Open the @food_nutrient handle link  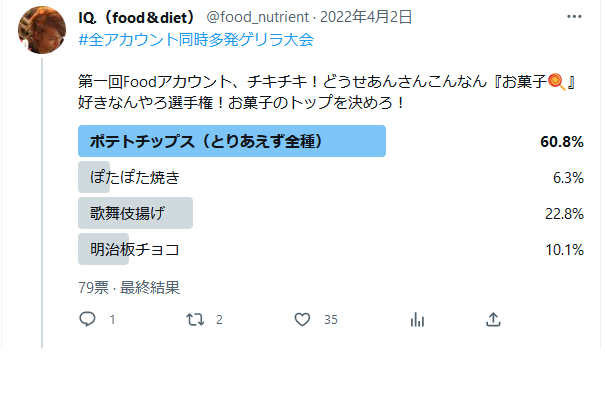tap(257, 17)
